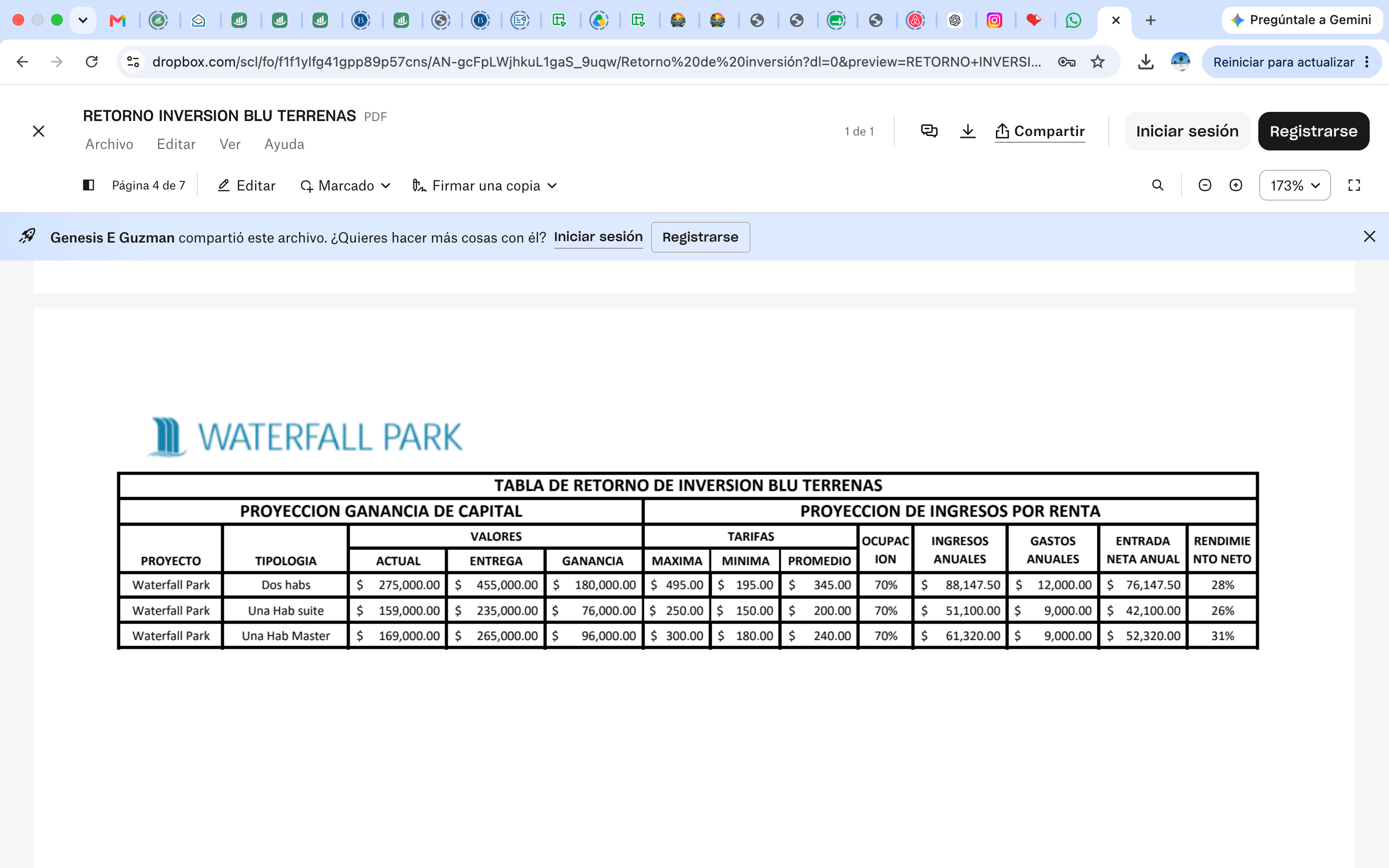Enter fullscreen with the expand icon
The width and height of the screenshot is (1389, 868).
(x=1354, y=185)
